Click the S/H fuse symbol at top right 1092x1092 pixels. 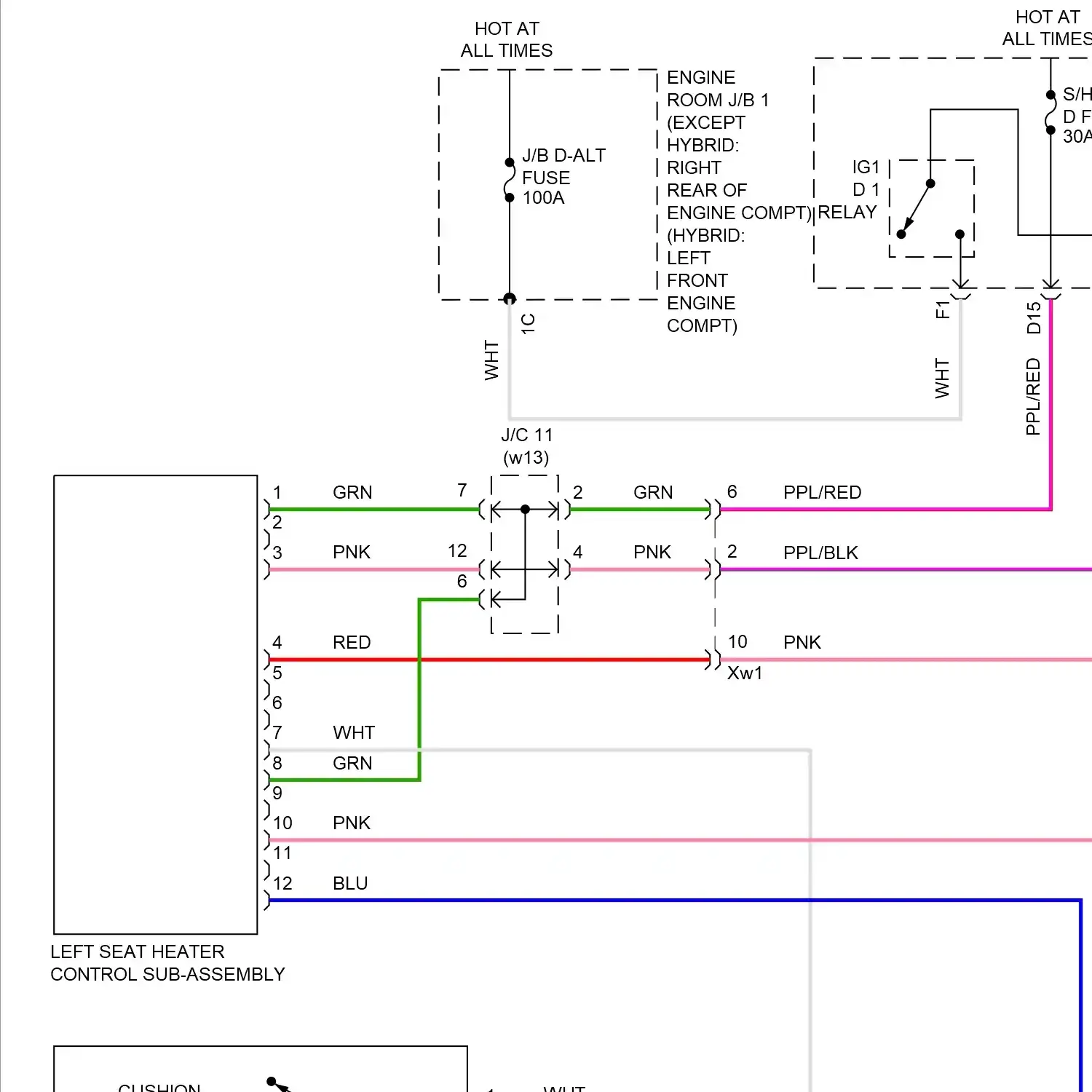[x=1051, y=113]
